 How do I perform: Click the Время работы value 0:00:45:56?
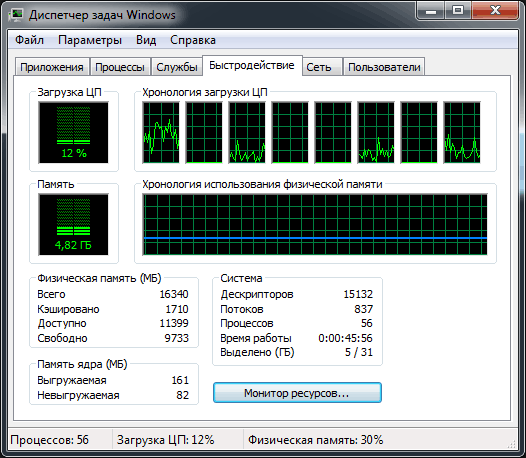[x=346, y=338]
